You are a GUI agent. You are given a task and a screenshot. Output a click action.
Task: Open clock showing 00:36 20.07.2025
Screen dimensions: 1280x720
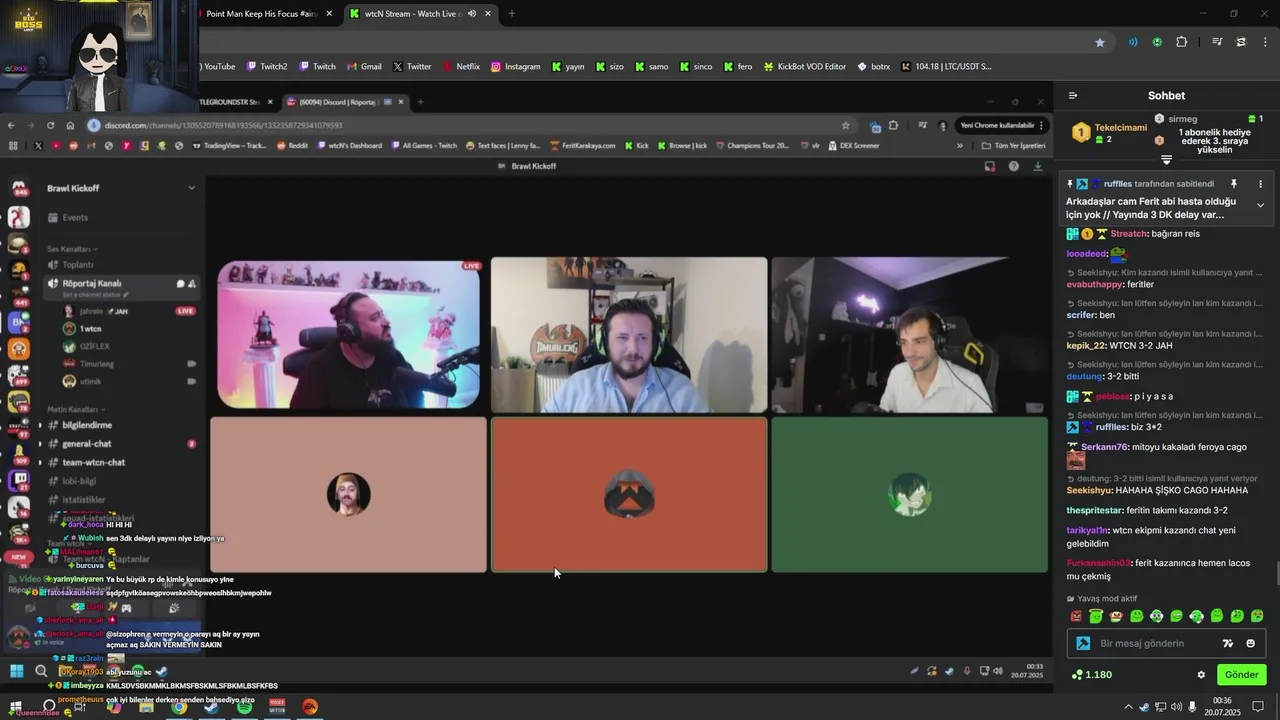(1222, 707)
